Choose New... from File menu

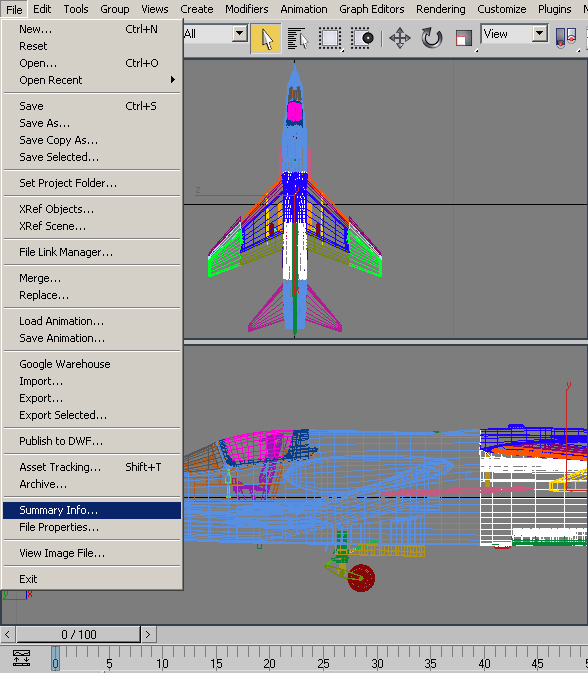92,29
